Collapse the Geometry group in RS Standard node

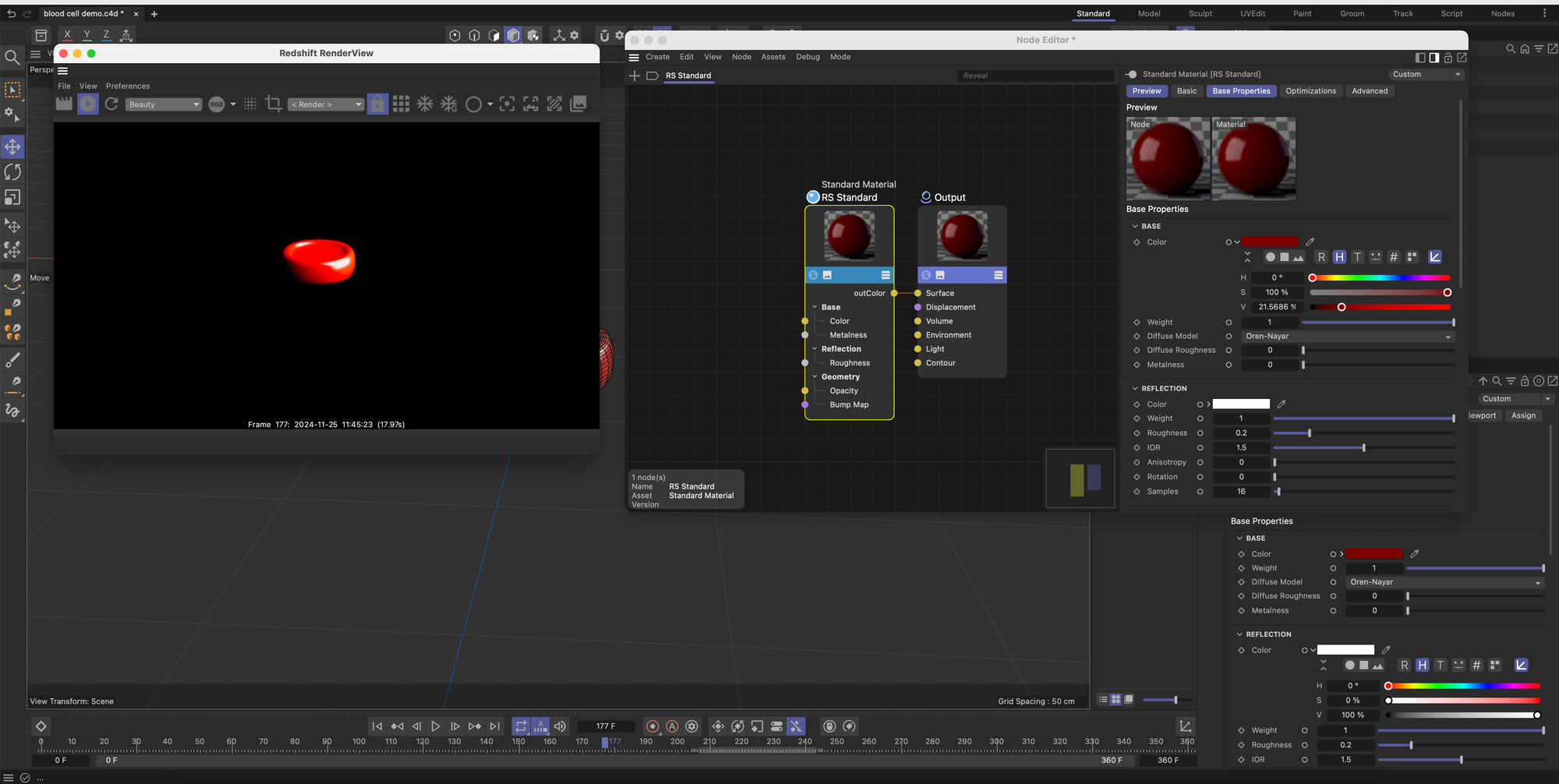pyautogui.click(x=815, y=377)
